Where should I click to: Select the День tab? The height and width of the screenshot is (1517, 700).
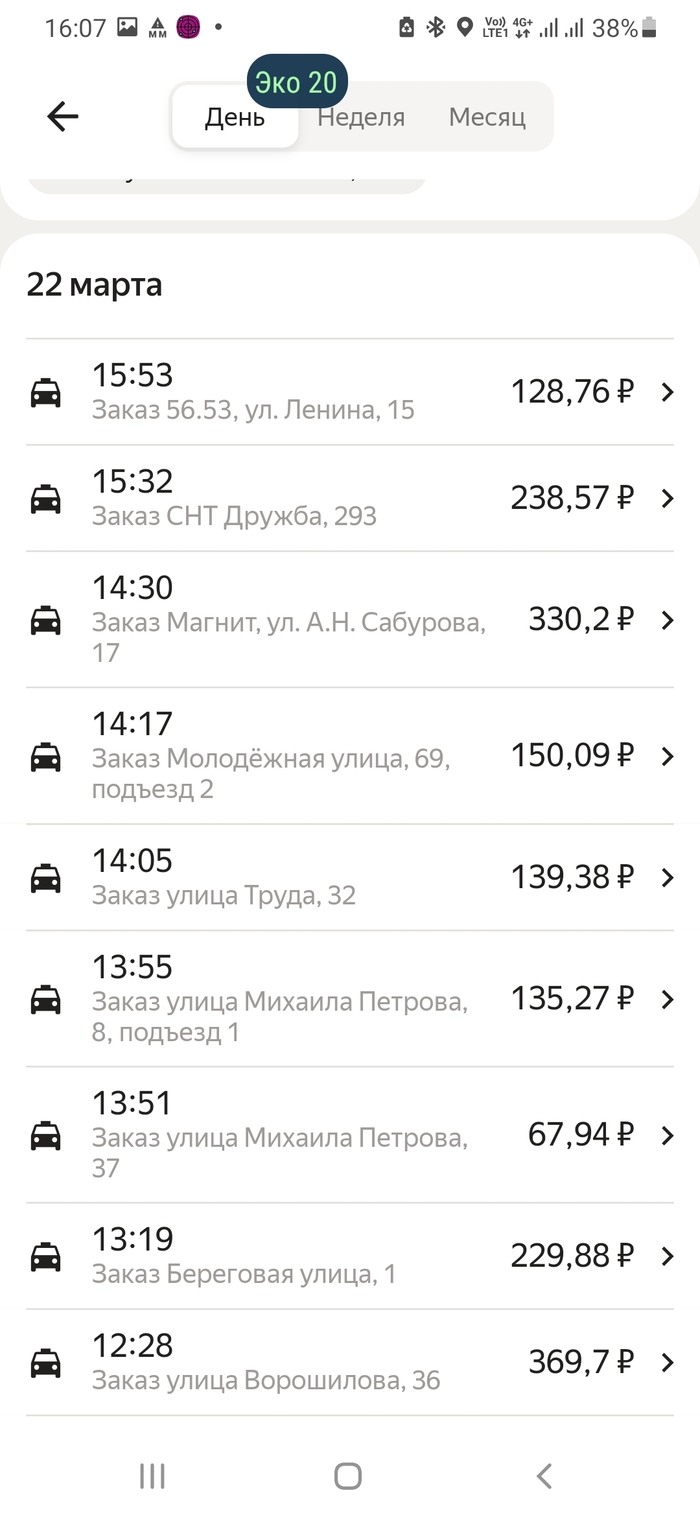[235, 117]
